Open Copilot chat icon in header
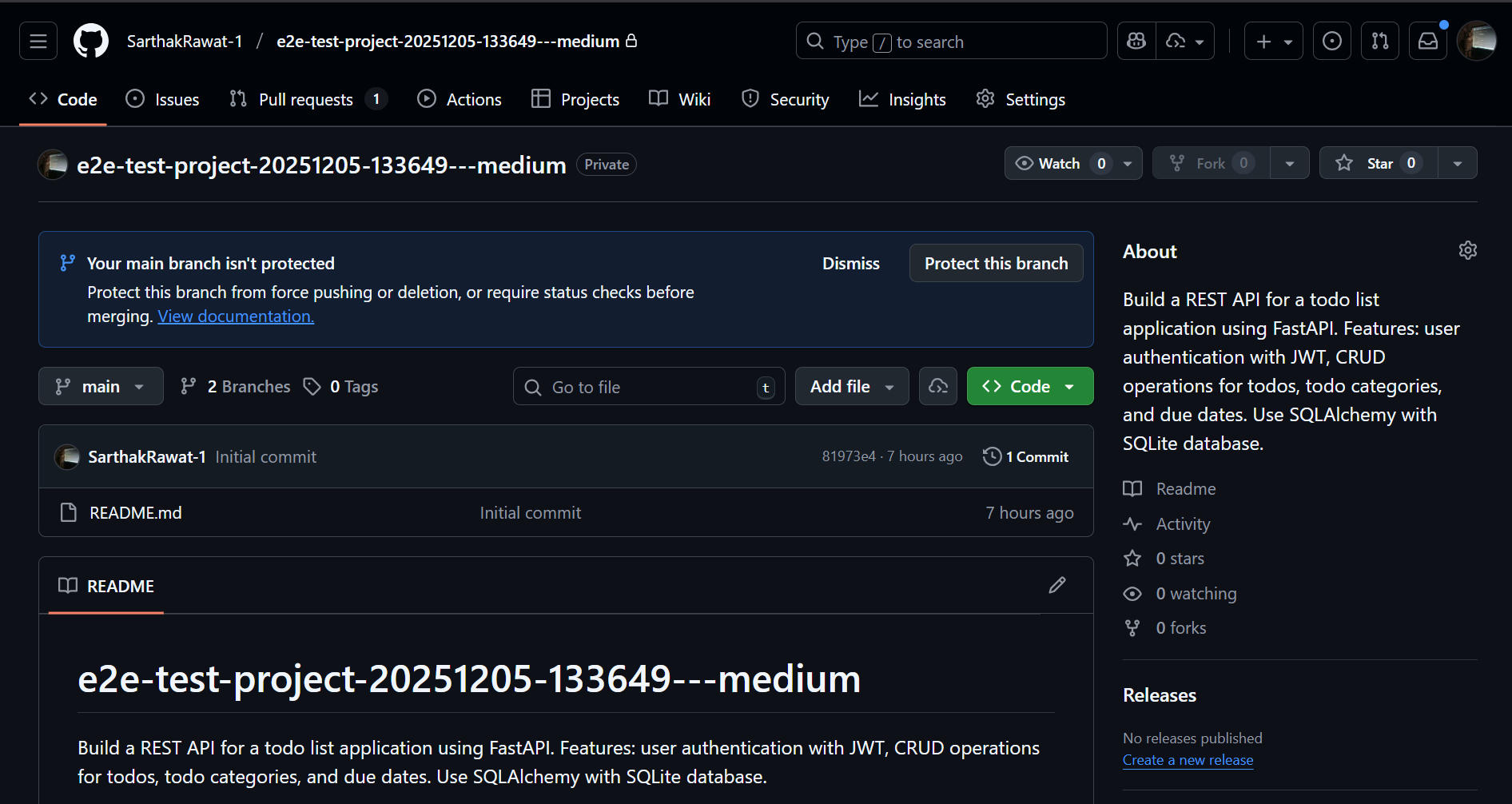Screen dimensions: 1512x804 pyautogui.click(x=1136, y=41)
